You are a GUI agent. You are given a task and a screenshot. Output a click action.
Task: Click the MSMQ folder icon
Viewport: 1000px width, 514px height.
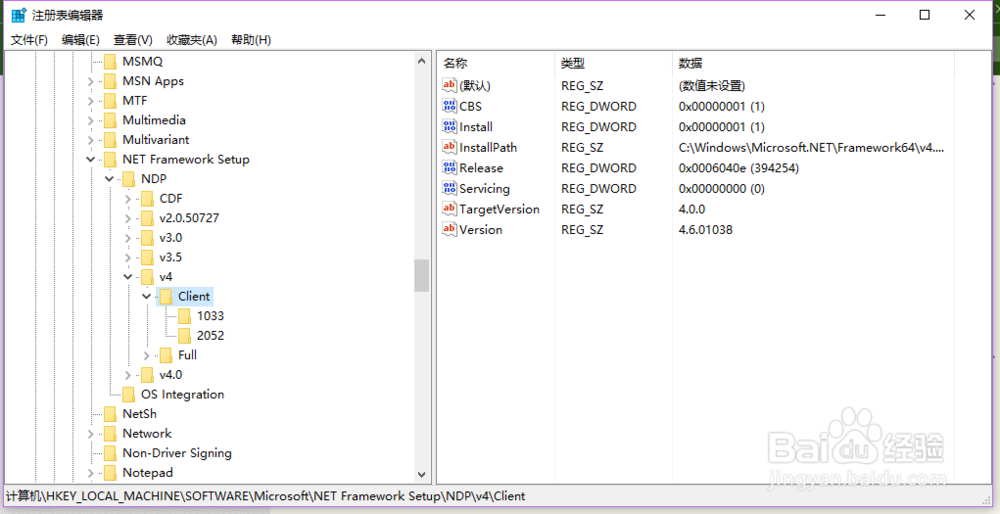[x=110, y=61]
